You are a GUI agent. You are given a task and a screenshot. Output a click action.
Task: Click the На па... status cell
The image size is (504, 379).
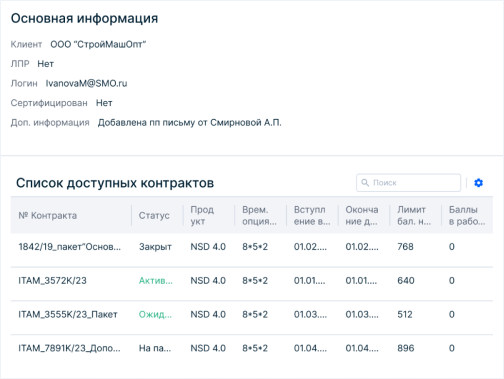pos(155,348)
